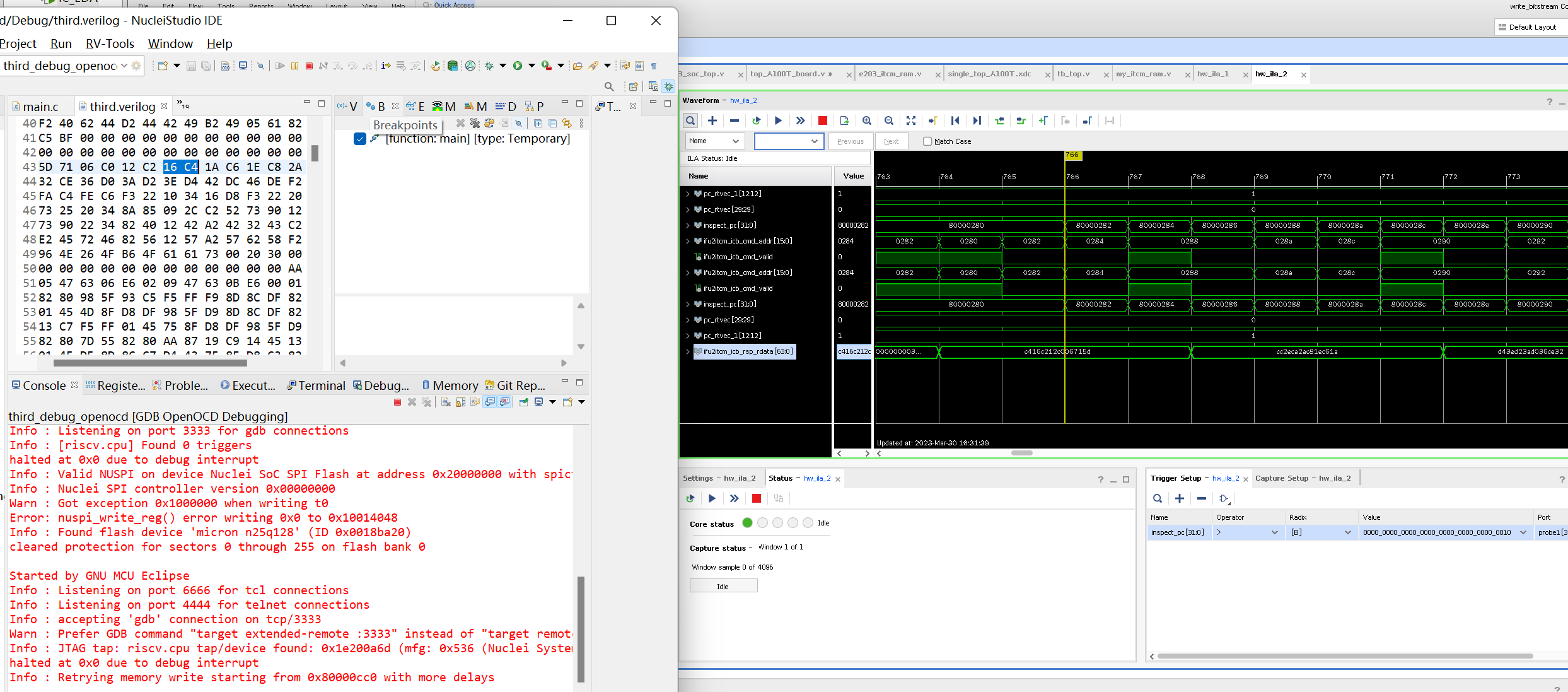Open my_itcm_ram.v tab in Vivado
This screenshot has height=692, width=1568.
click(1143, 74)
